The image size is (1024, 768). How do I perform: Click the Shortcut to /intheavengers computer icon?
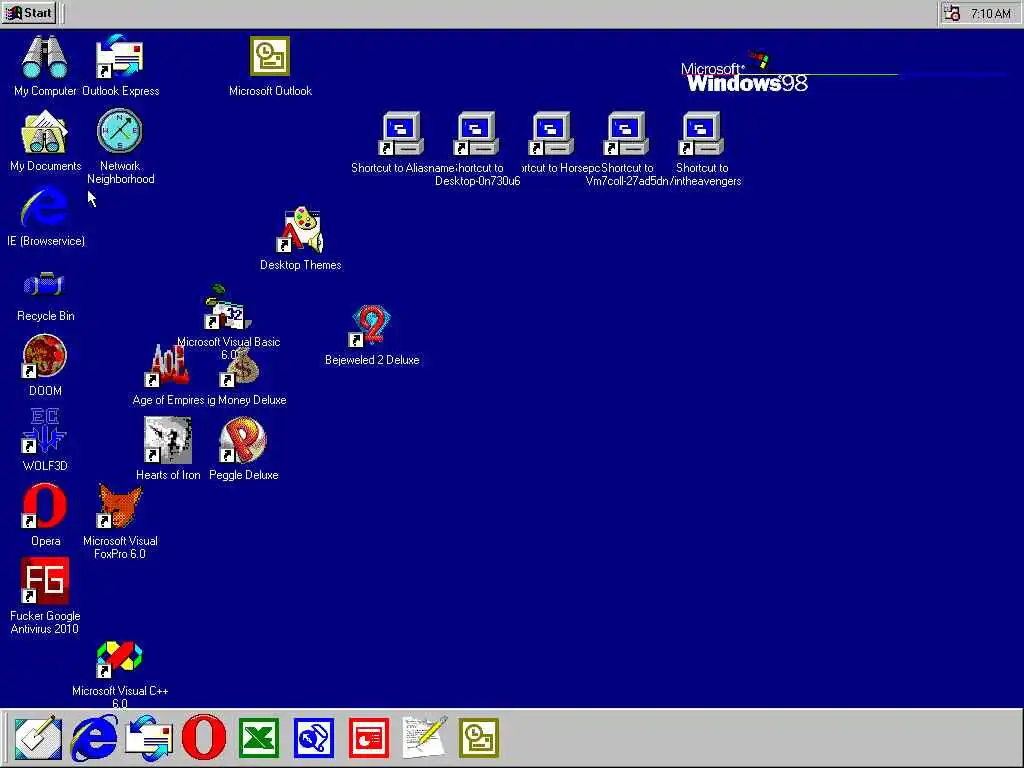coord(701,134)
